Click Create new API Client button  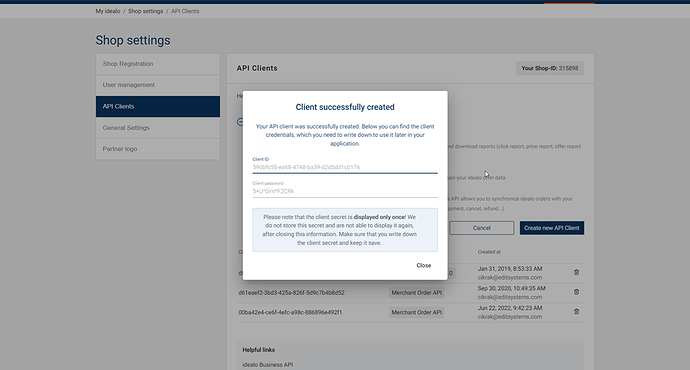click(551, 228)
